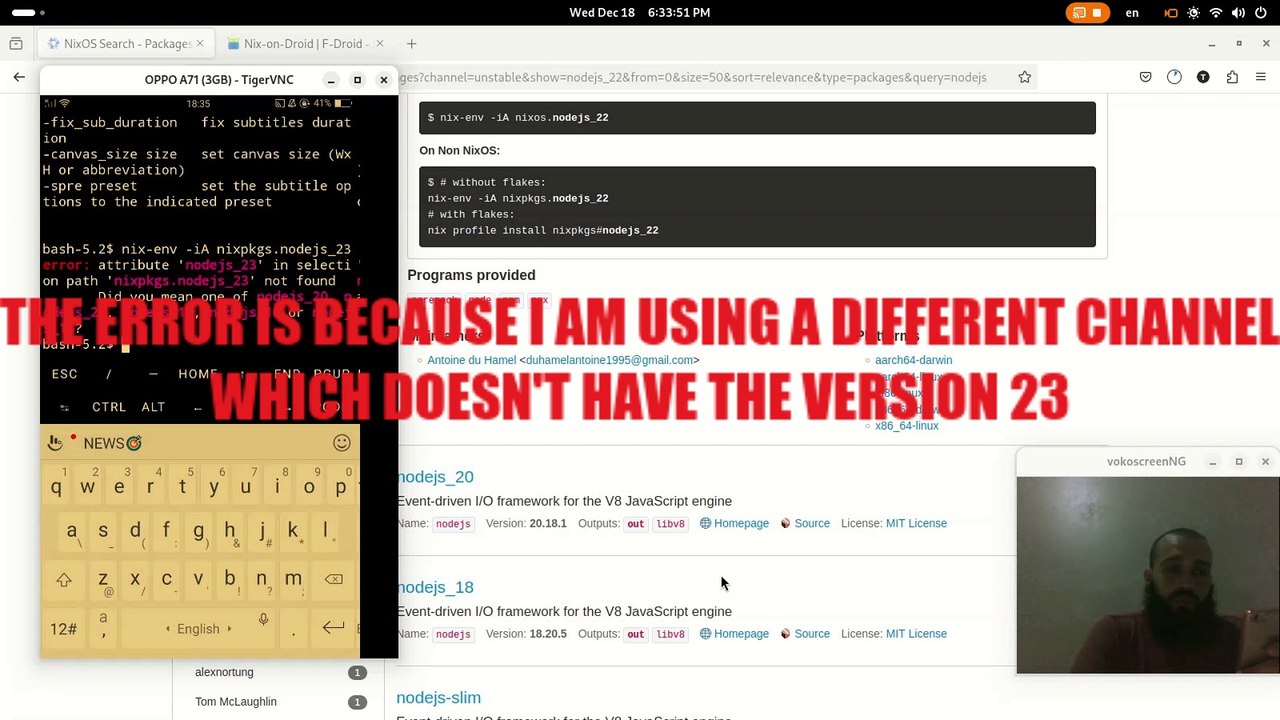Image resolution: width=1280 pixels, height=720 pixels.
Task: Tap the 'z' key on phone keyboard
Action: tap(103, 579)
